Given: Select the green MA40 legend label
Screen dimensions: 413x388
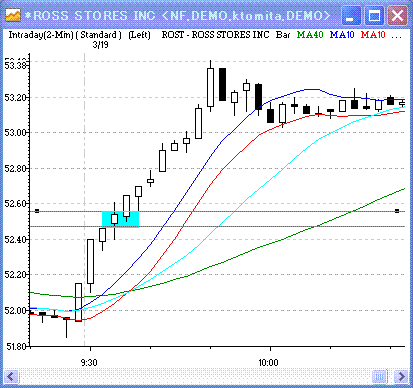Looking at the screenshot, I should (310, 35).
